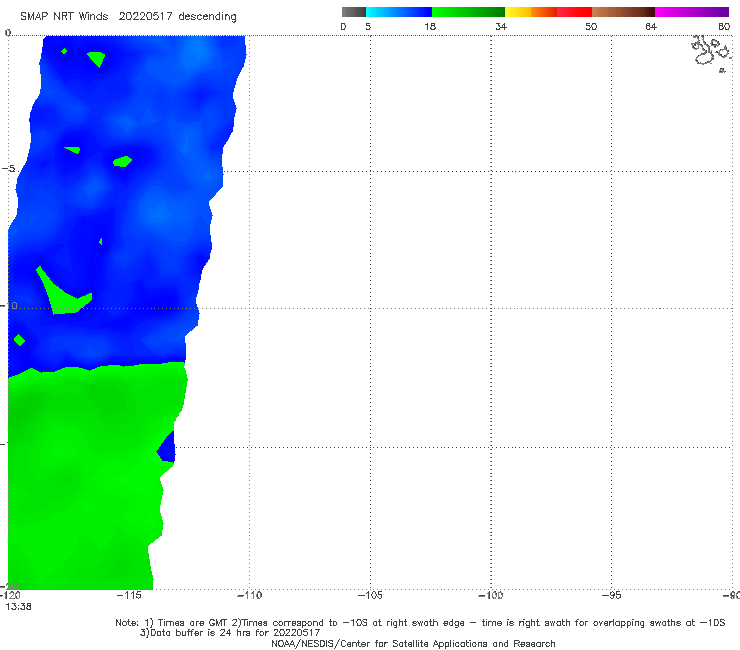Click the color bar label "64"

pos(651,27)
